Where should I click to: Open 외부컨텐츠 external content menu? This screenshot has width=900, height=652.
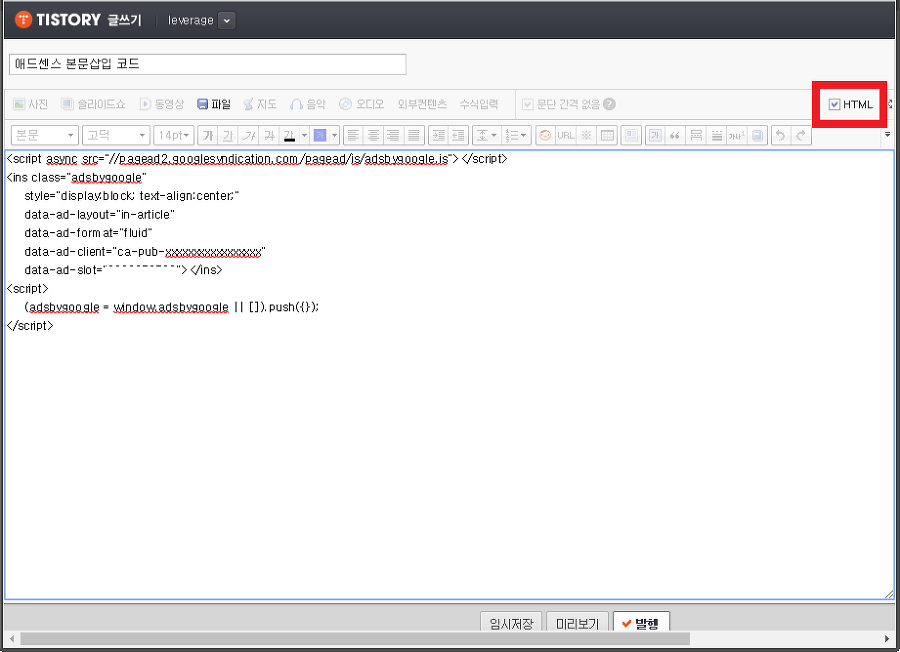pos(422,104)
